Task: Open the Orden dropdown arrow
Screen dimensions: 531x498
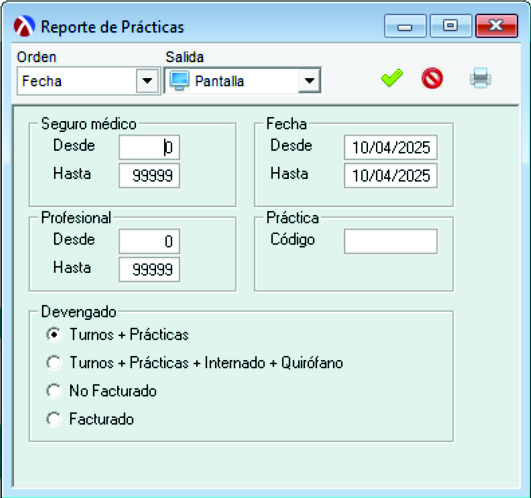Action: (x=147, y=81)
